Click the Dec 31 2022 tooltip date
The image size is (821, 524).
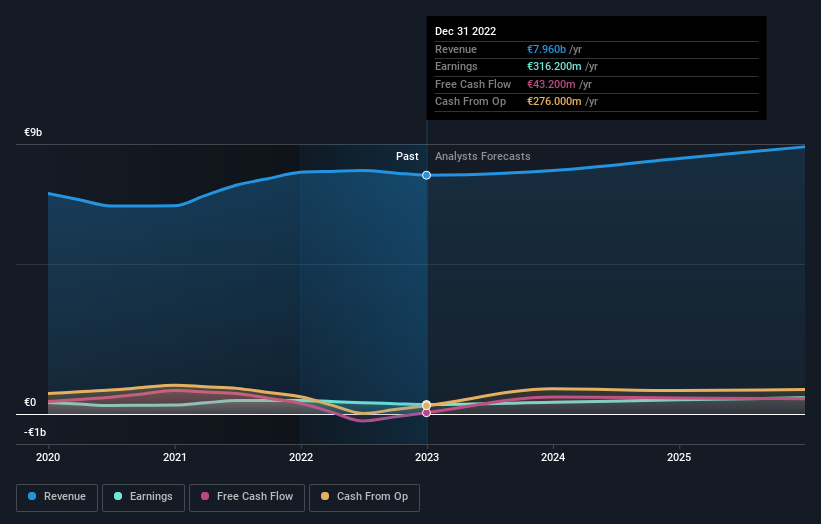[x=465, y=31]
